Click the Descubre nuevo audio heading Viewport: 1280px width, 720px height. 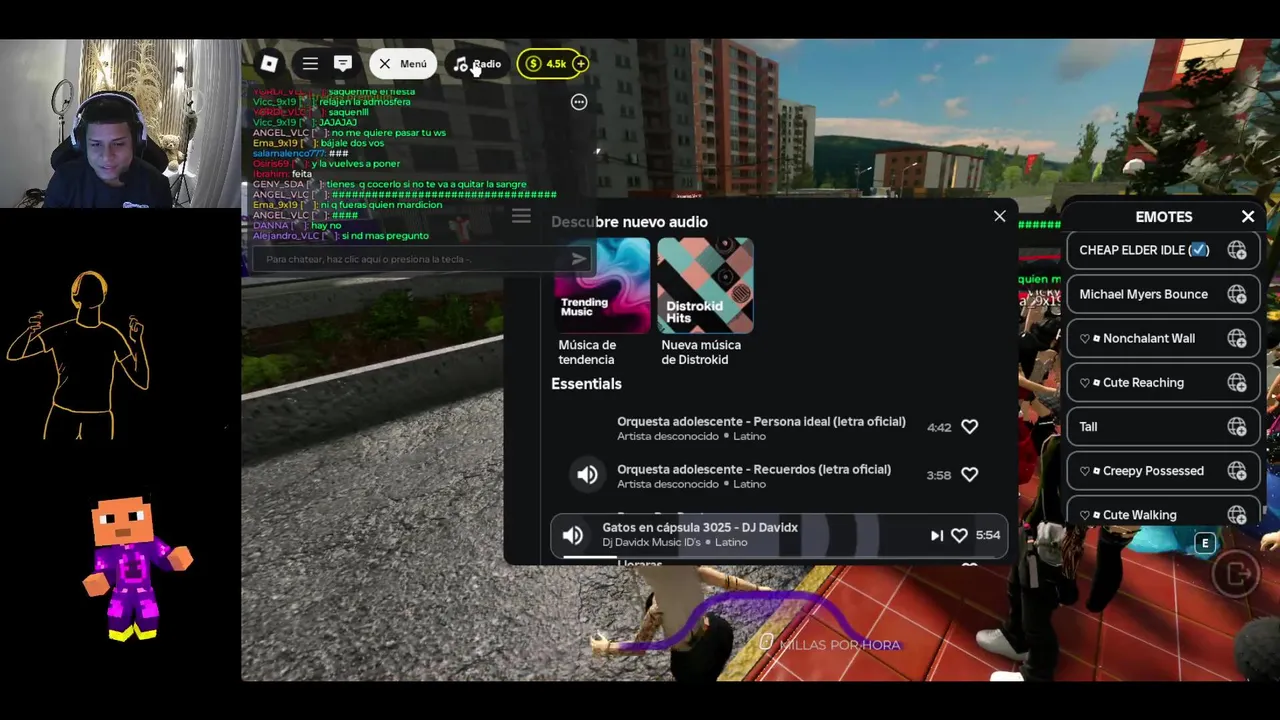629,222
